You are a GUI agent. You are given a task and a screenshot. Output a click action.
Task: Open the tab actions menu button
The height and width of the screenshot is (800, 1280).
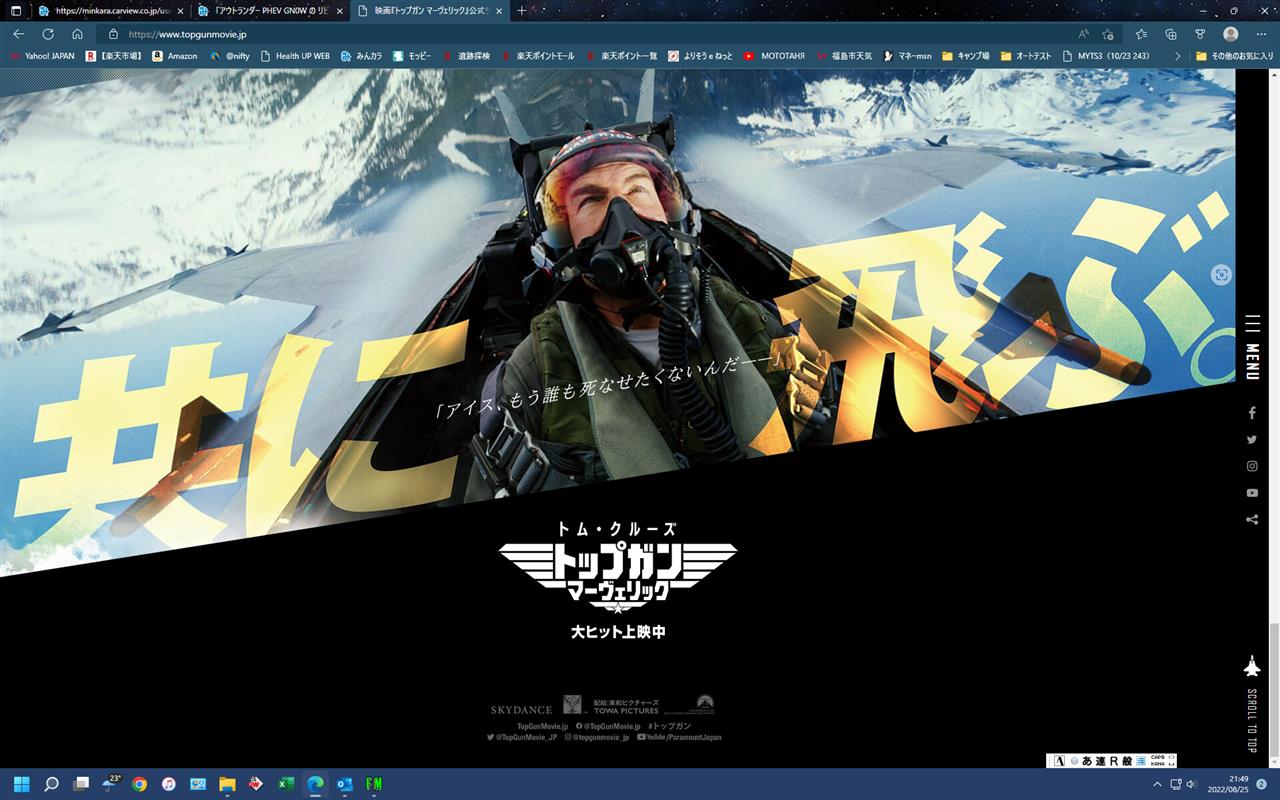[x=16, y=11]
